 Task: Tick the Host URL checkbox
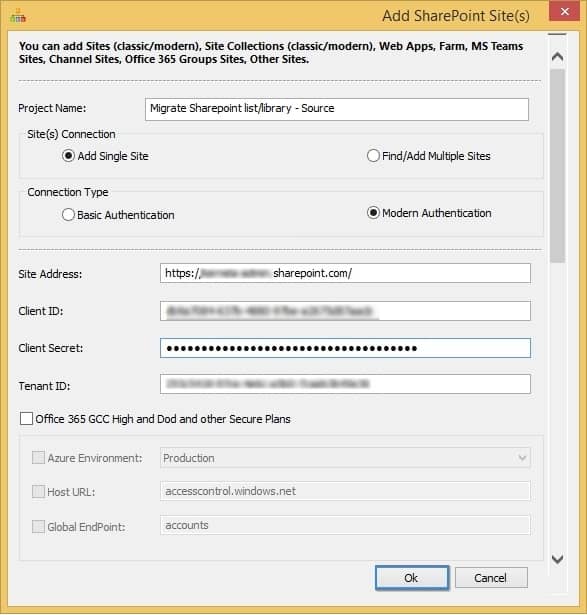[38, 491]
